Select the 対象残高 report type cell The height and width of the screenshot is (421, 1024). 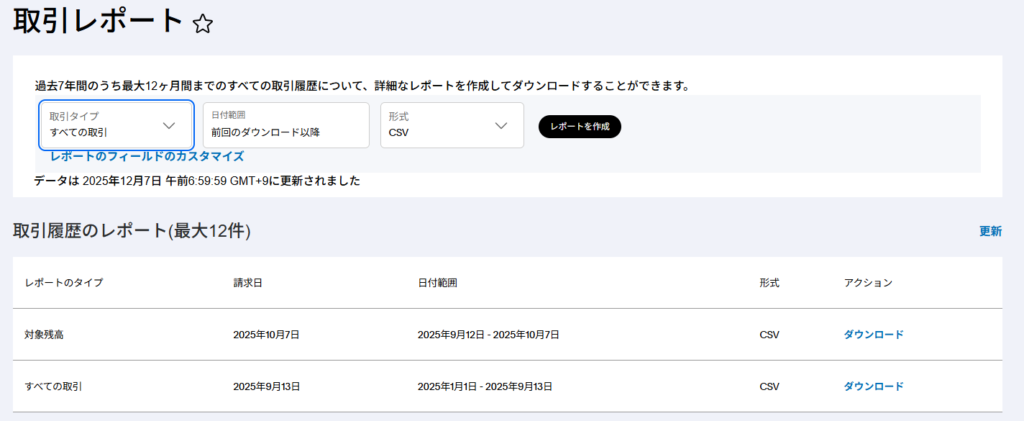[47, 334]
